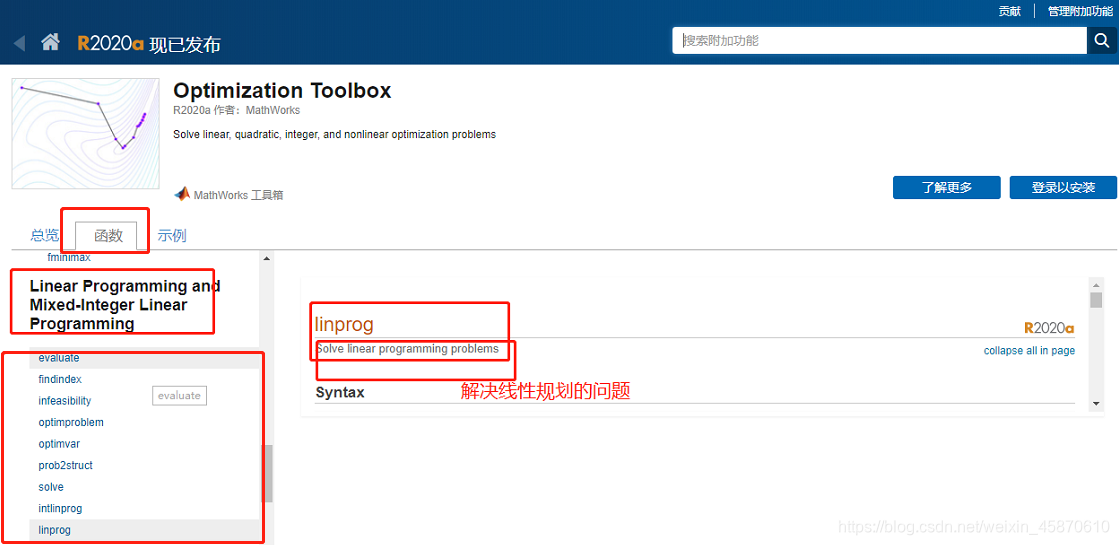This screenshot has height=545, width=1119.
Task: Click the MathWorks logo icon
Action: [182, 194]
